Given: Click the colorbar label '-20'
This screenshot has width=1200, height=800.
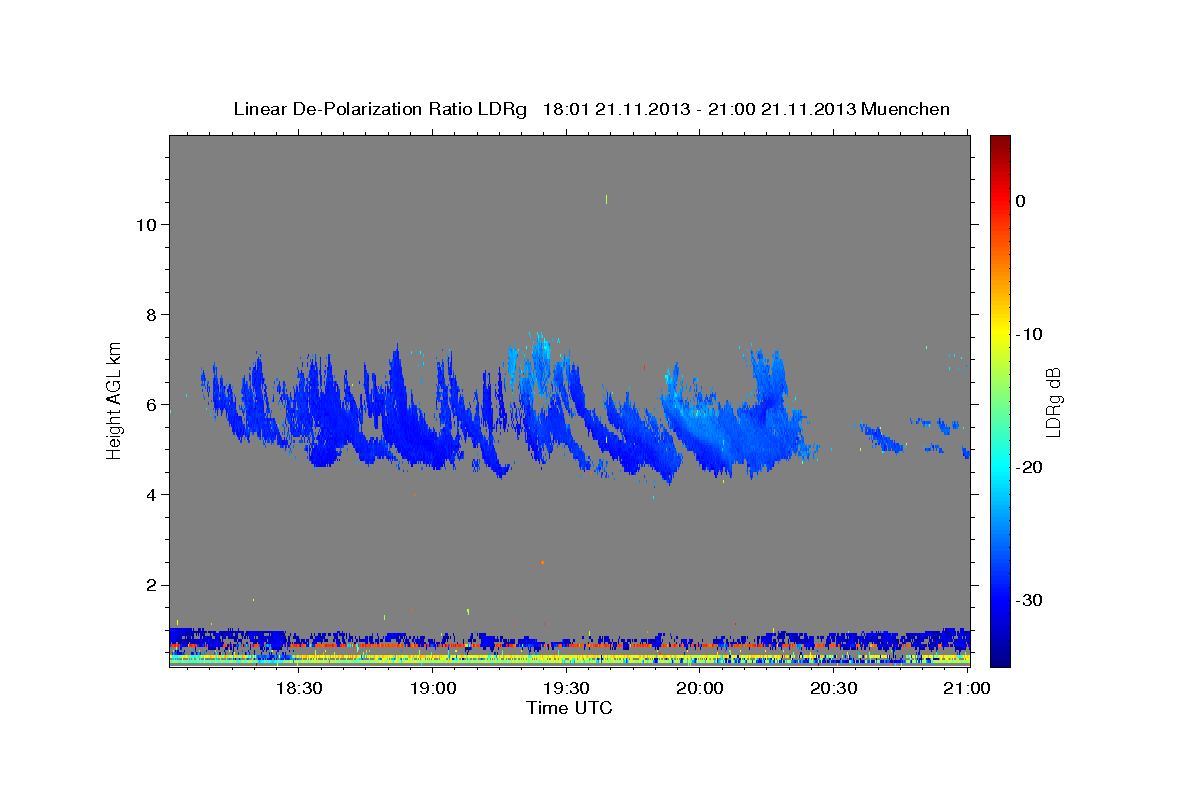Looking at the screenshot, I should point(1030,467).
